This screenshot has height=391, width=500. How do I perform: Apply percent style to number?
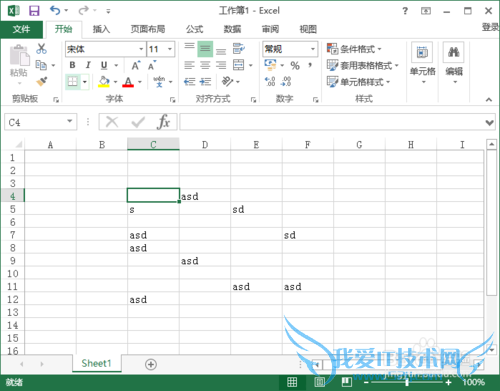[x=295, y=65]
